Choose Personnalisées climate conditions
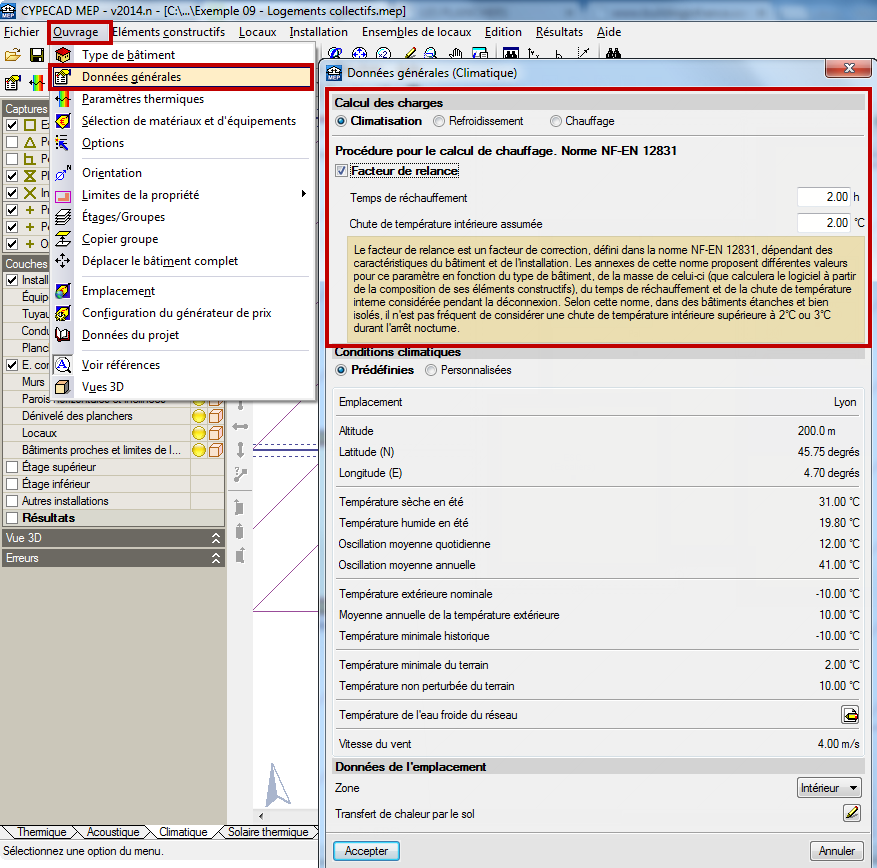 pyautogui.click(x=431, y=370)
